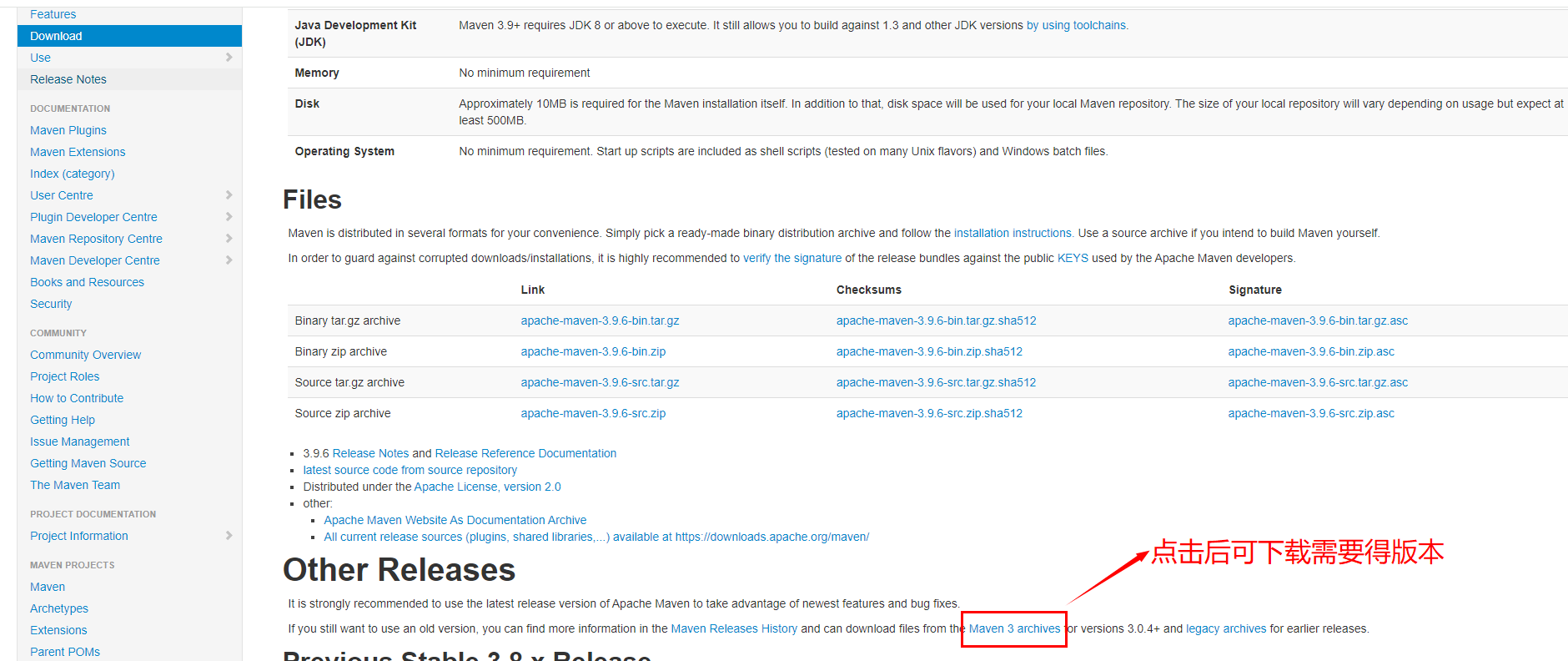Open Books and Resources link
1568x661 pixels.
click(x=87, y=282)
